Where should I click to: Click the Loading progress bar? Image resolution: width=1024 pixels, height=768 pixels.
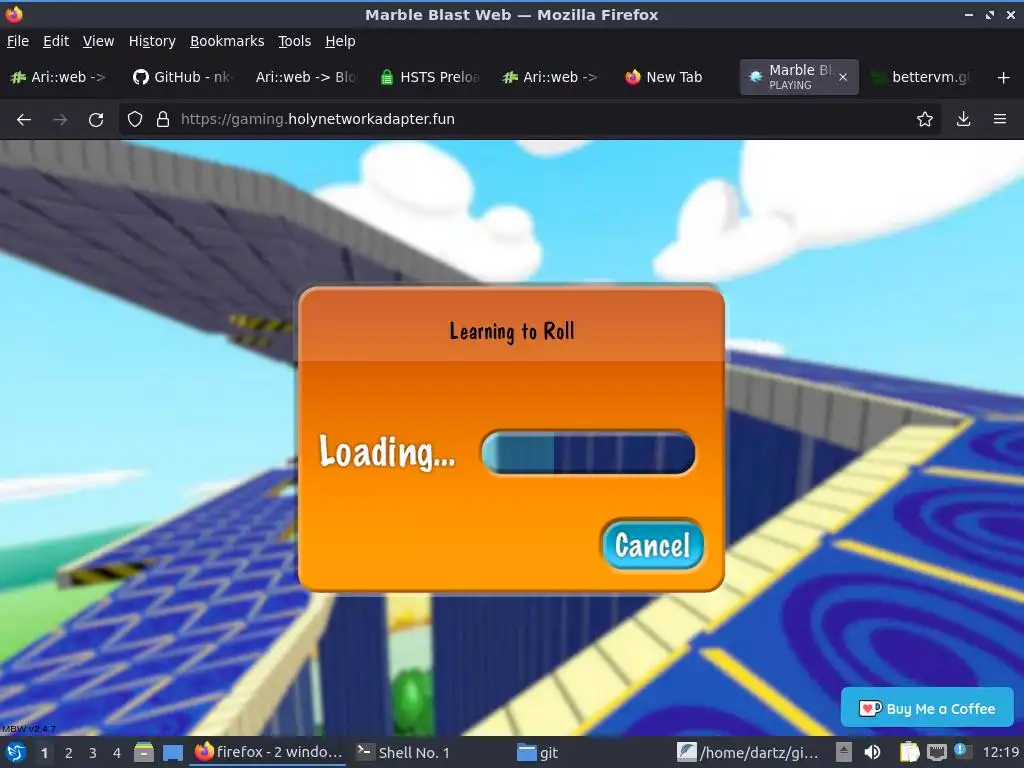(x=588, y=452)
